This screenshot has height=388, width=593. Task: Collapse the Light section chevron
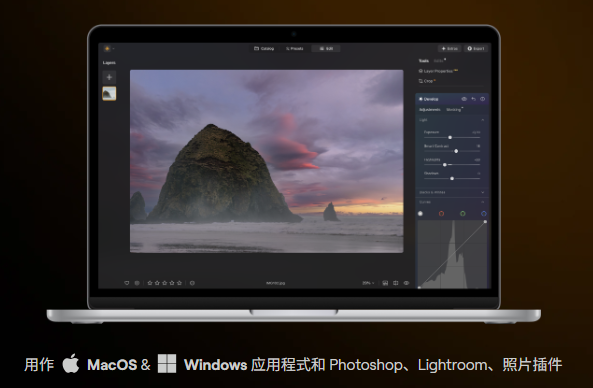click(483, 120)
